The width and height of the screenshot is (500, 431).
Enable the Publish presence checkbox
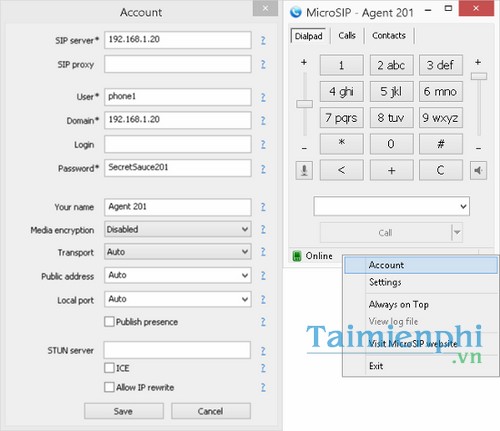tap(109, 322)
